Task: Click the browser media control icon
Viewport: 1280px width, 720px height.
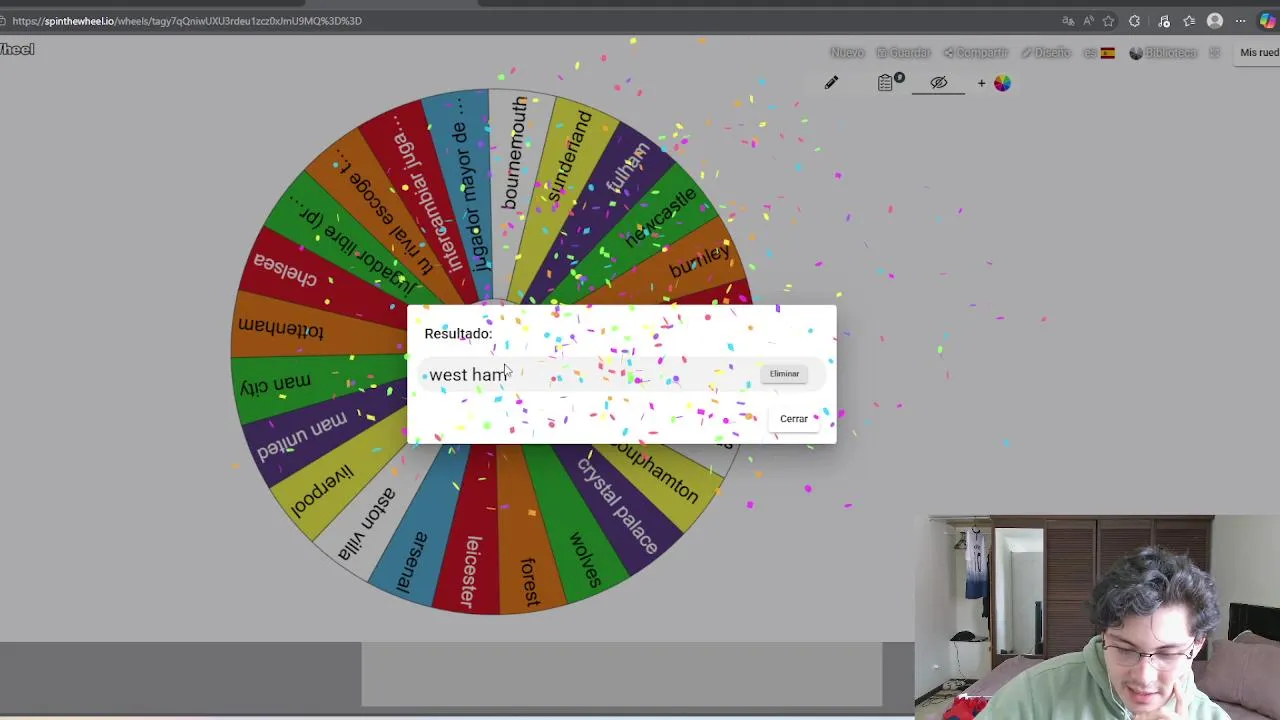Action: pyautogui.click(x=1164, y=21)
